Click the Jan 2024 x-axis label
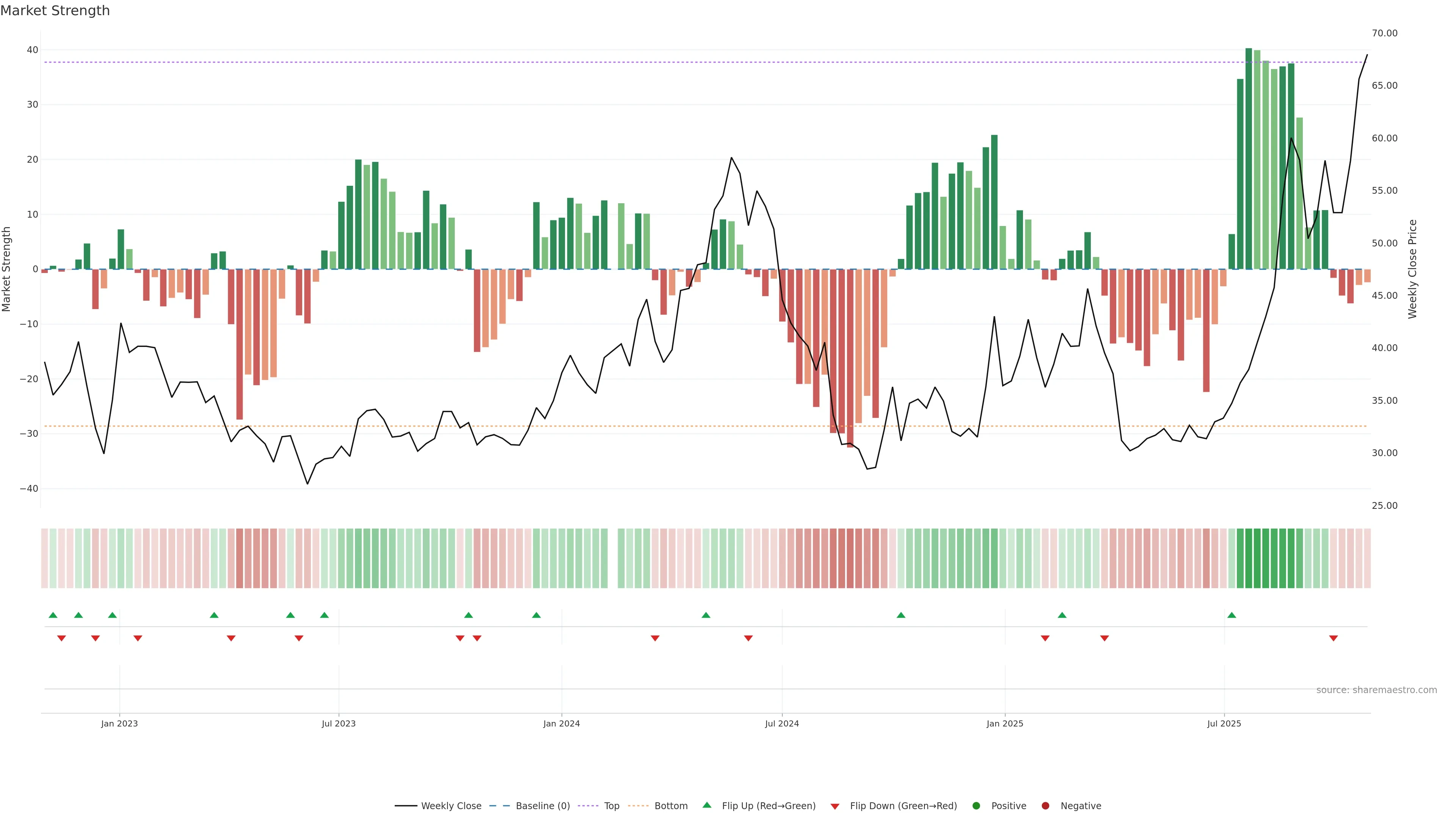1456x819 pixels. (561, 723)
